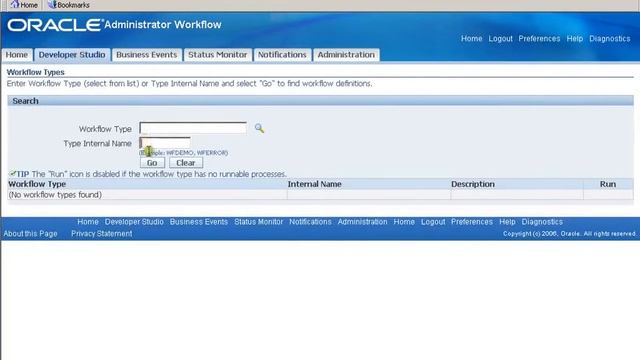Open Preferences from the header links
Image resolution: width=640 pixels, height=360 pixels.
[539, 38]
